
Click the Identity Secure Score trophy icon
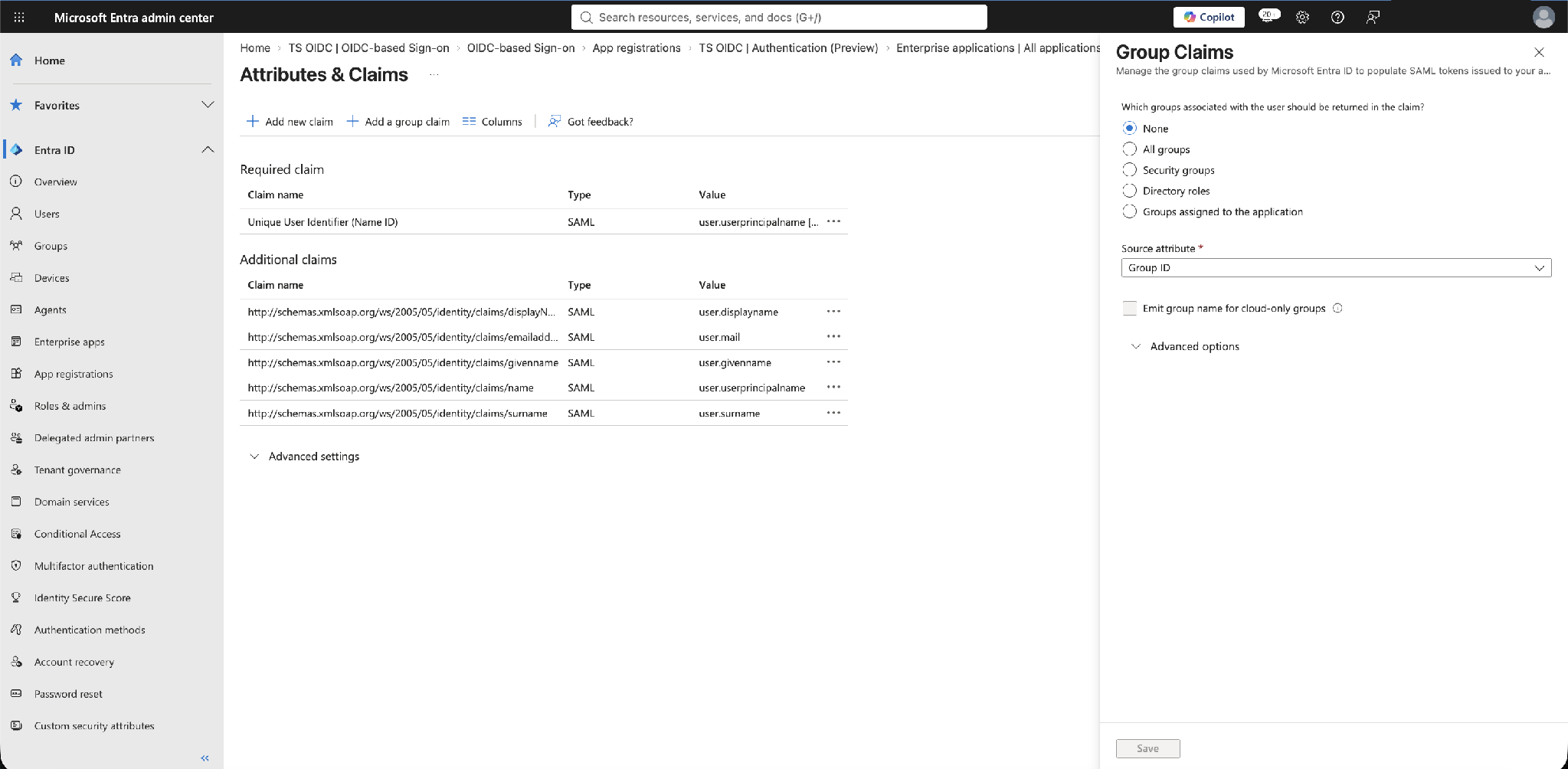coord(16,597)
